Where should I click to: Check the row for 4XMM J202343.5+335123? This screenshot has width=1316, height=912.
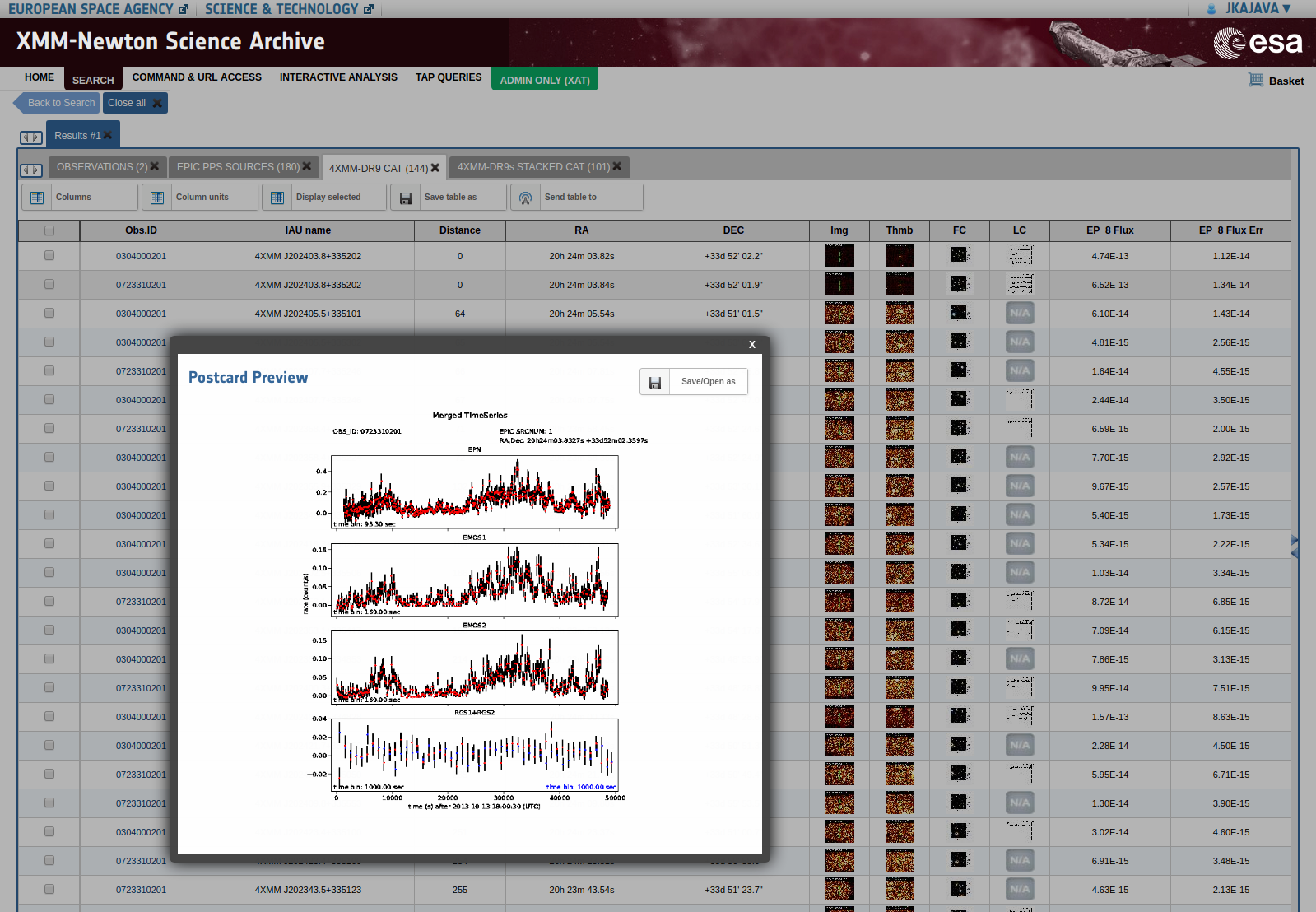[x=49, y=890]
